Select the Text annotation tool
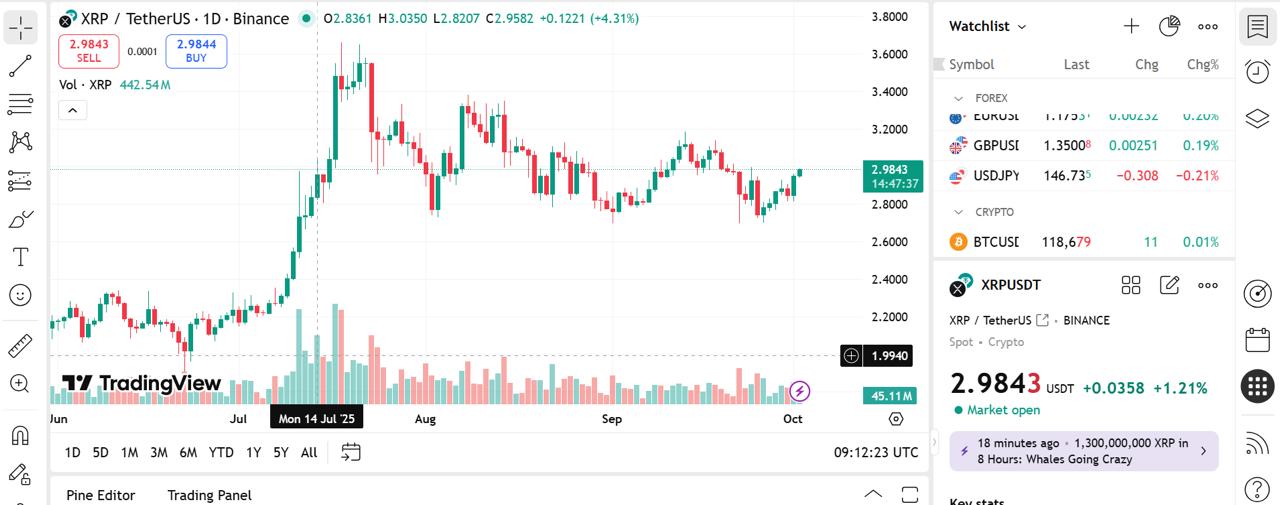 20,257
